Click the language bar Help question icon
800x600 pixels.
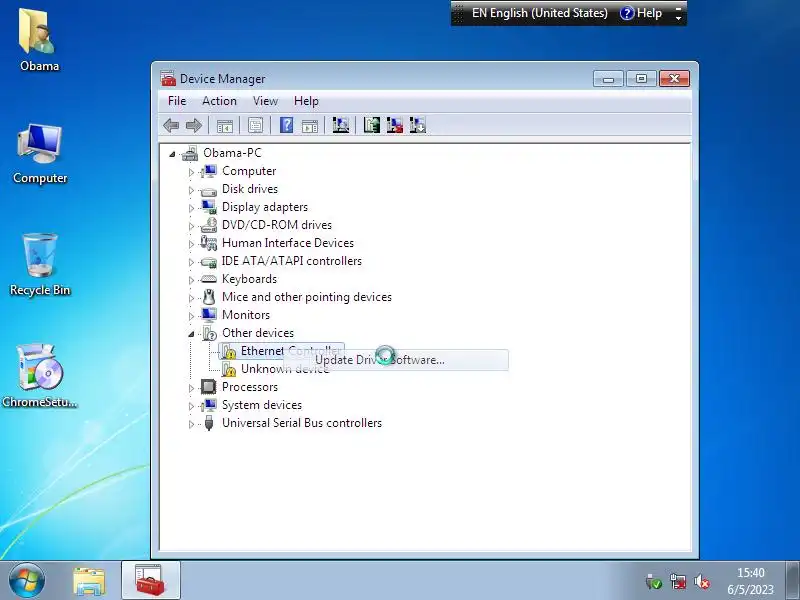pyautogui.click(x=626, y=13)
